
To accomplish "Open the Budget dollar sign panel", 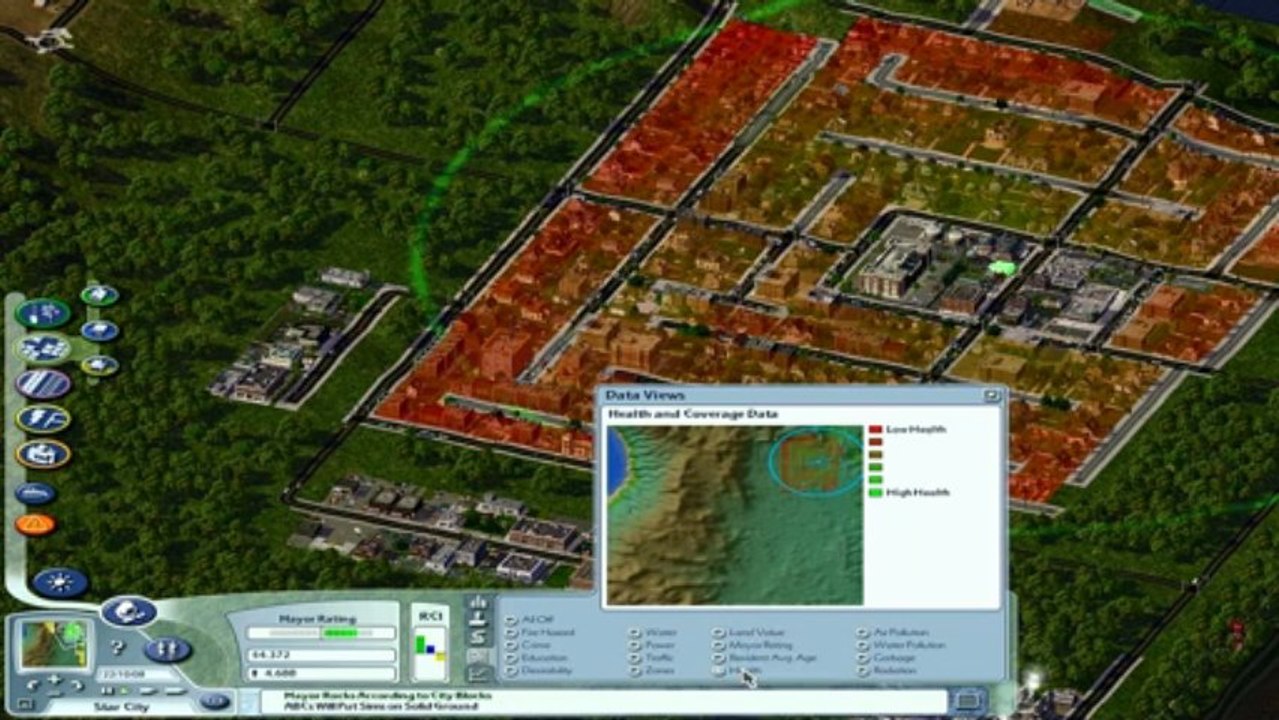I will [478, 636].
